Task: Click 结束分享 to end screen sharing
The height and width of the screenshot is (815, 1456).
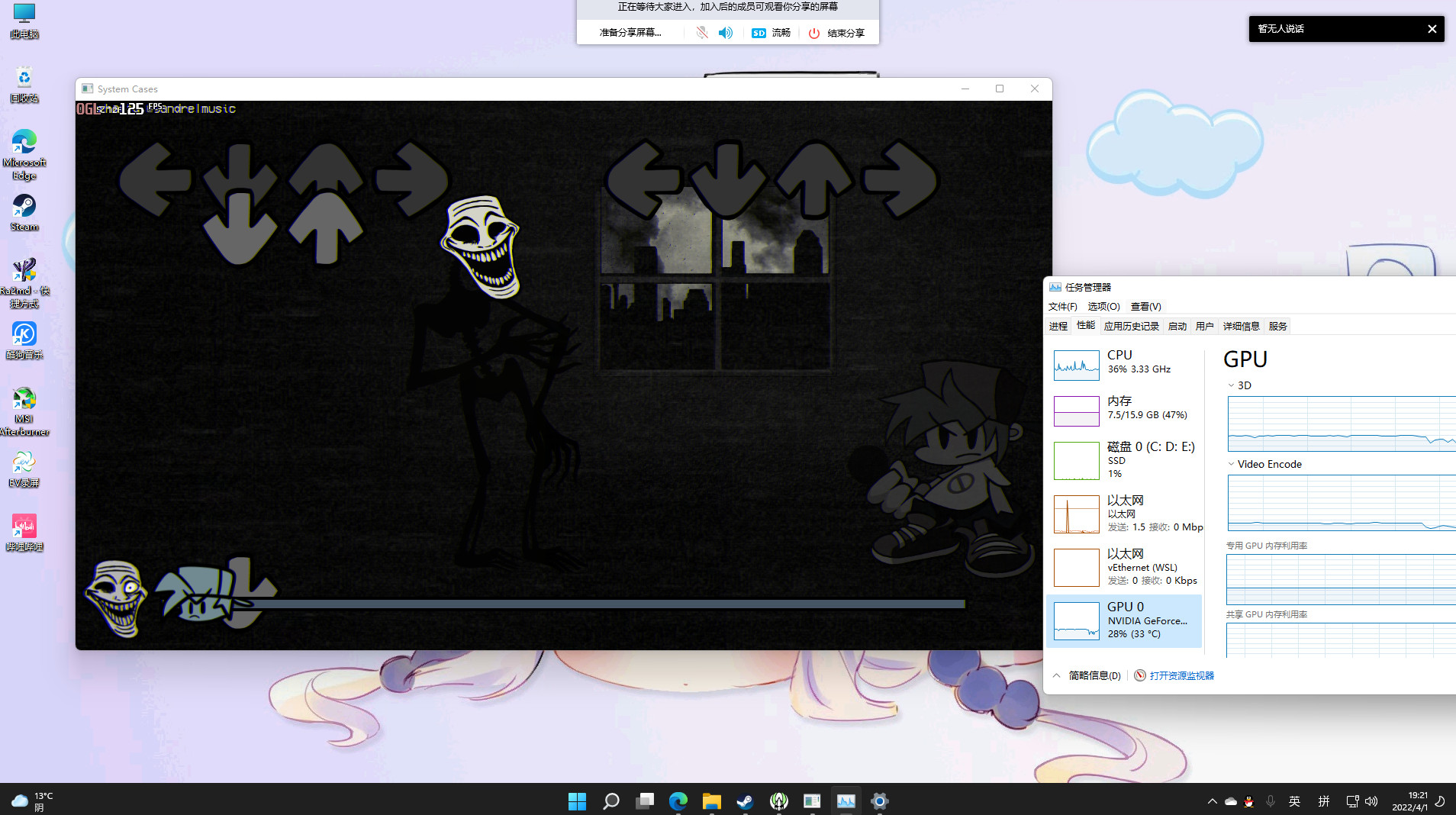Action: [836, 33]
